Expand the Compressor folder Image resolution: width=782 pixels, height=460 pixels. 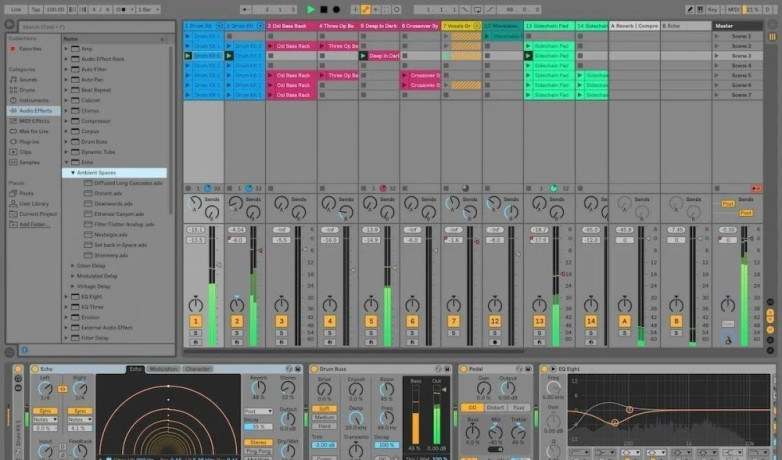tap(66, 121)
